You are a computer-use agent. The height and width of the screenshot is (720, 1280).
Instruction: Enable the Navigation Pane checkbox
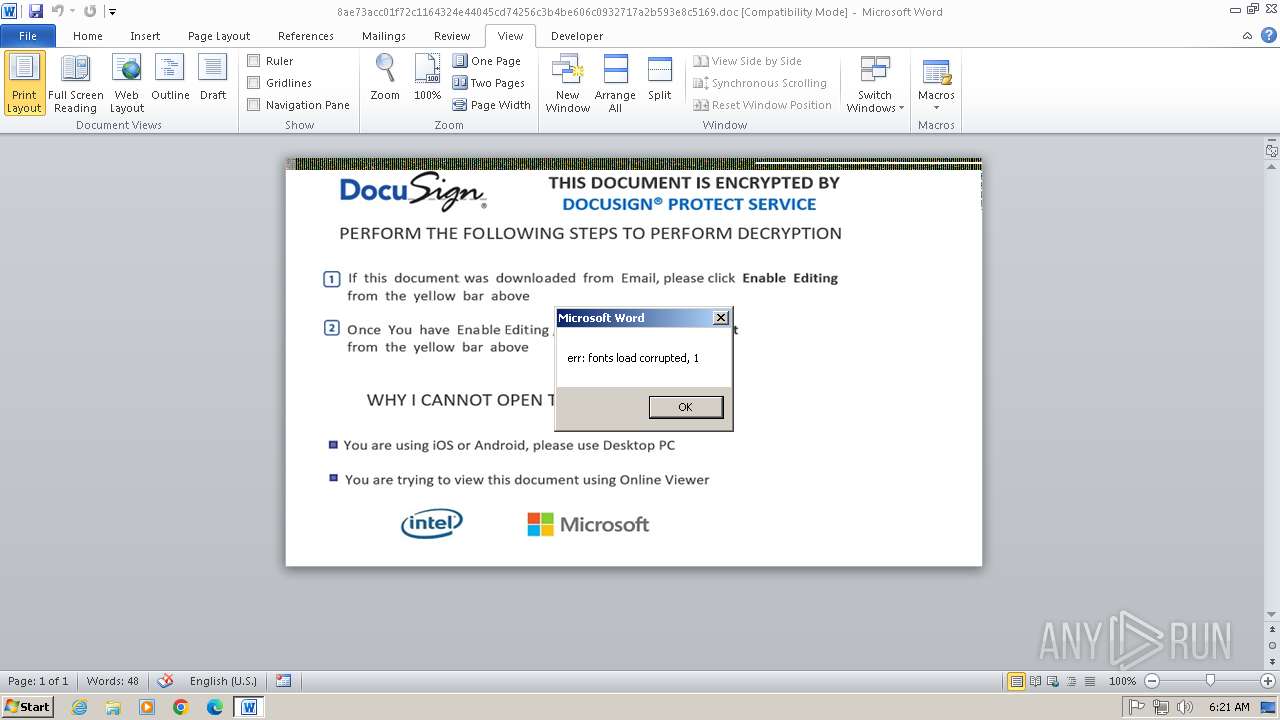tap(254, 105)
